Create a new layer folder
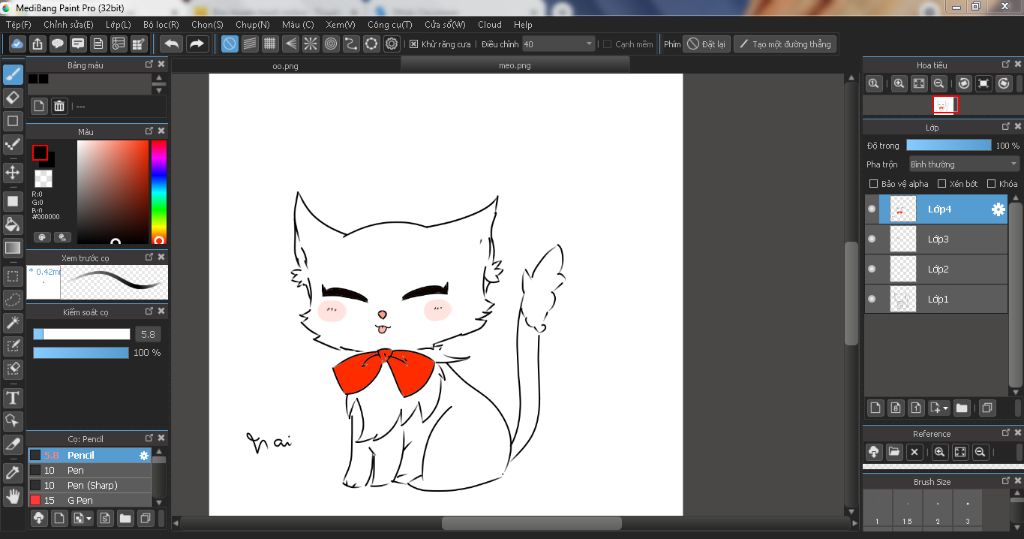The image size is (1024, 539). 961,408
